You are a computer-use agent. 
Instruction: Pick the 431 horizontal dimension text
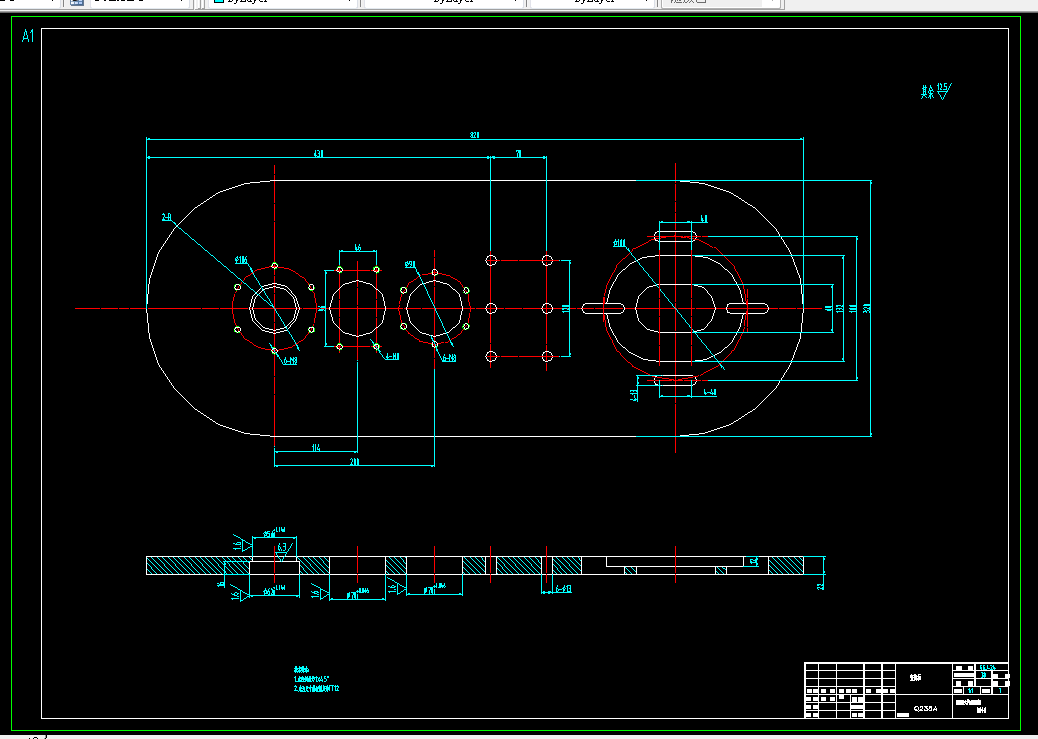click(x=318, y=154)
